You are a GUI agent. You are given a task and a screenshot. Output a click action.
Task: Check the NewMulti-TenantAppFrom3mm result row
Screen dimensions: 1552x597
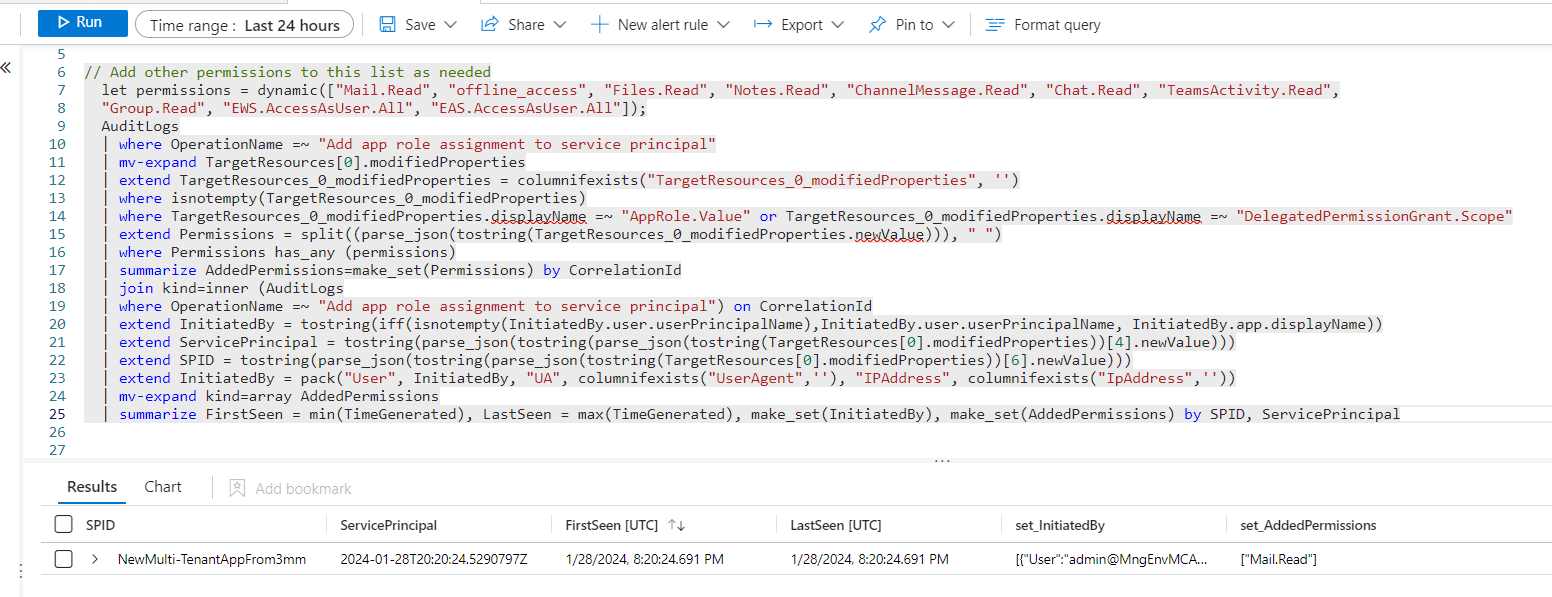(63, 559)
